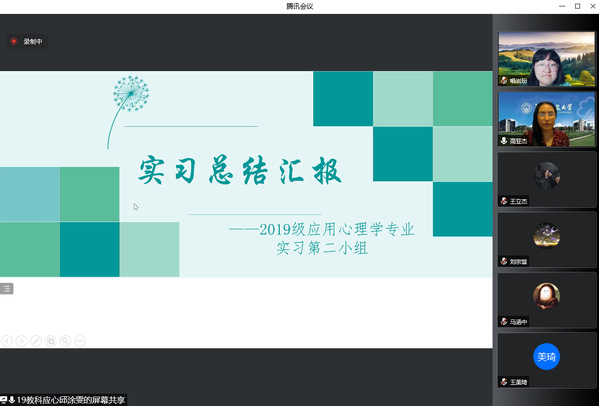Click the red recording indicator

[14, 41]
